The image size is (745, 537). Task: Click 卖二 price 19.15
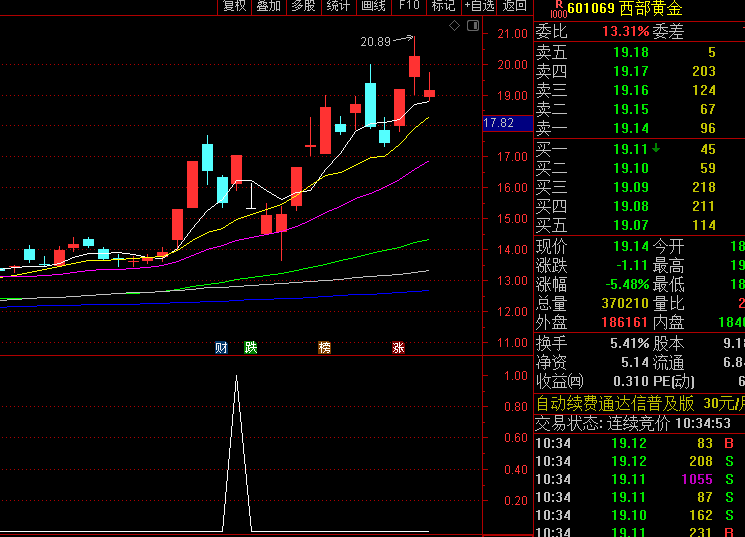pyautogui.click(x=631, y=109)
